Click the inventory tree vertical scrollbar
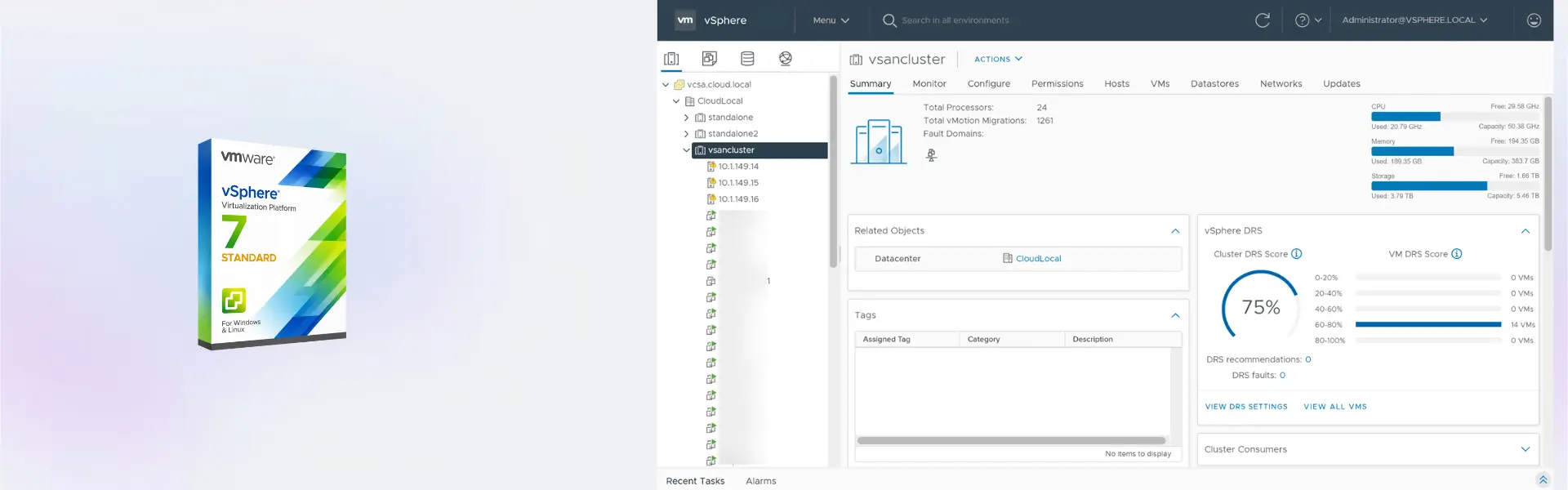The height and width of the screenshot is (490, 1568). coord(834,171)
